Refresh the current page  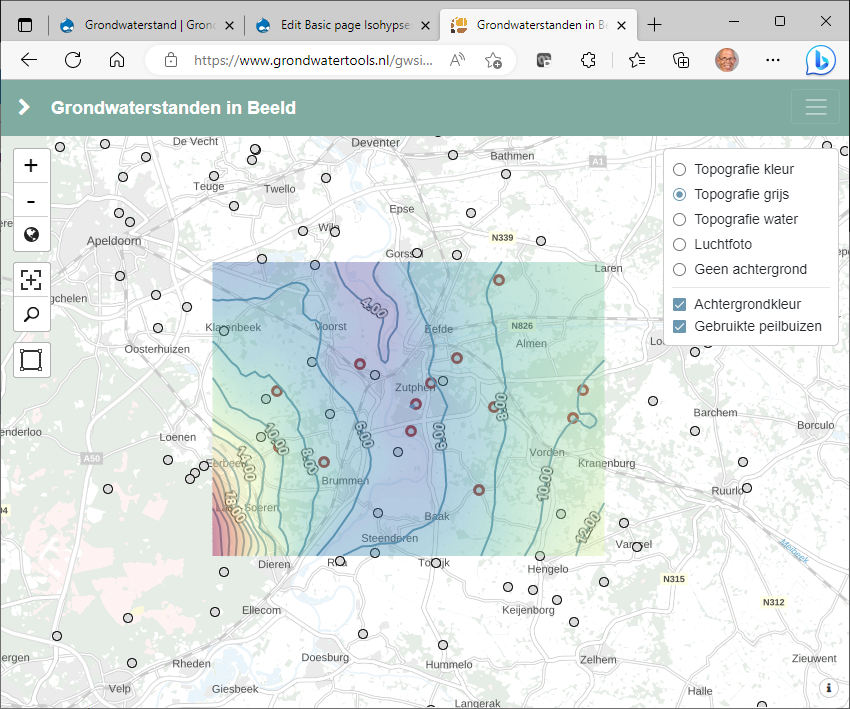[x=73, y=60]
